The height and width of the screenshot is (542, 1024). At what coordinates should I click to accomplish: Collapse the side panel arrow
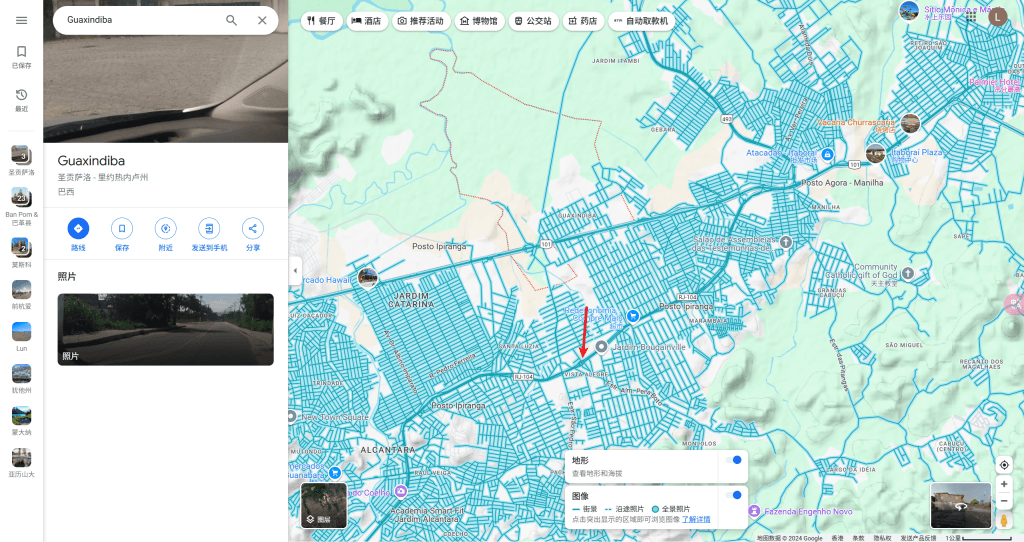point(295,271)
